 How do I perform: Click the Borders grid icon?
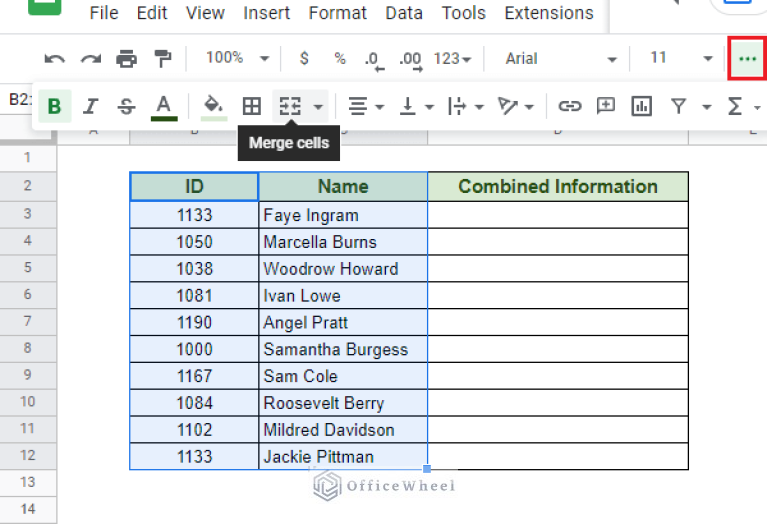click(251, 106)
